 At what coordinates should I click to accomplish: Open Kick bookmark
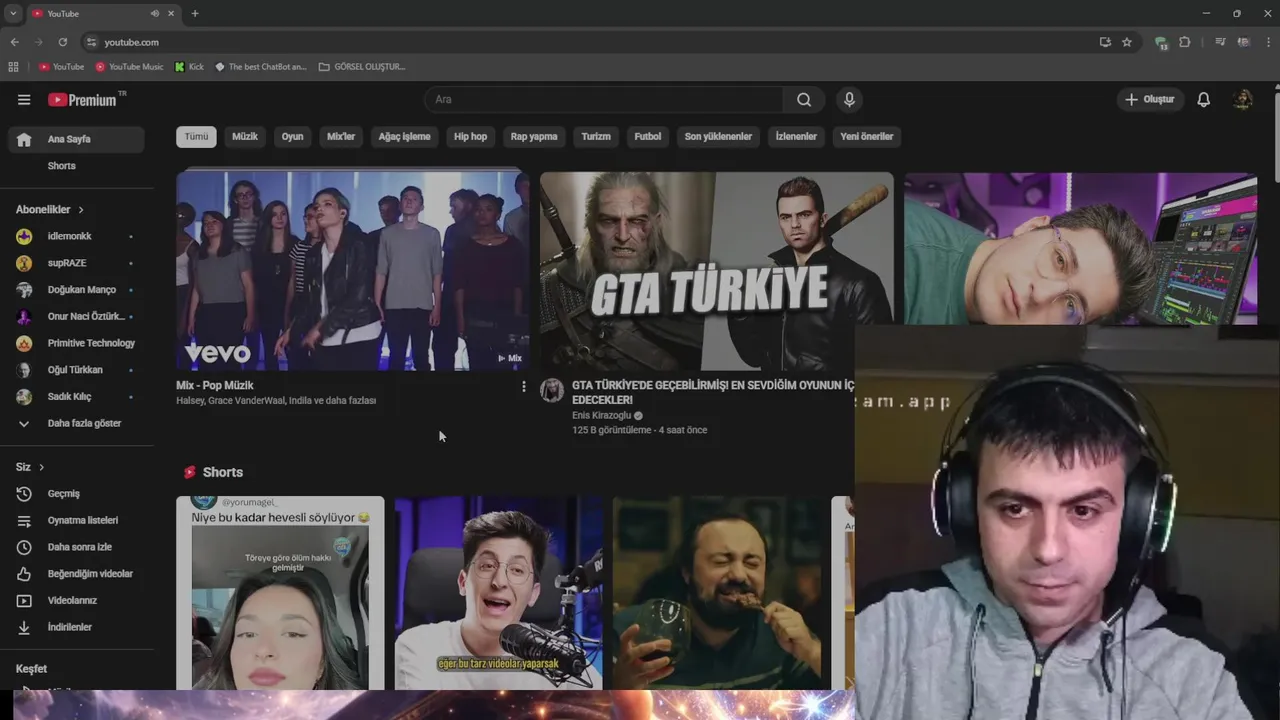189,67
